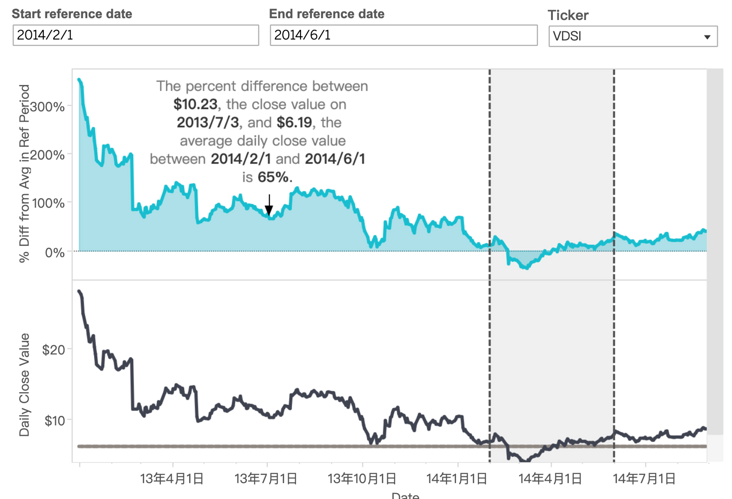
Task: Click the 14年4月1日 date axis label
Action: (x=546, y=479)
